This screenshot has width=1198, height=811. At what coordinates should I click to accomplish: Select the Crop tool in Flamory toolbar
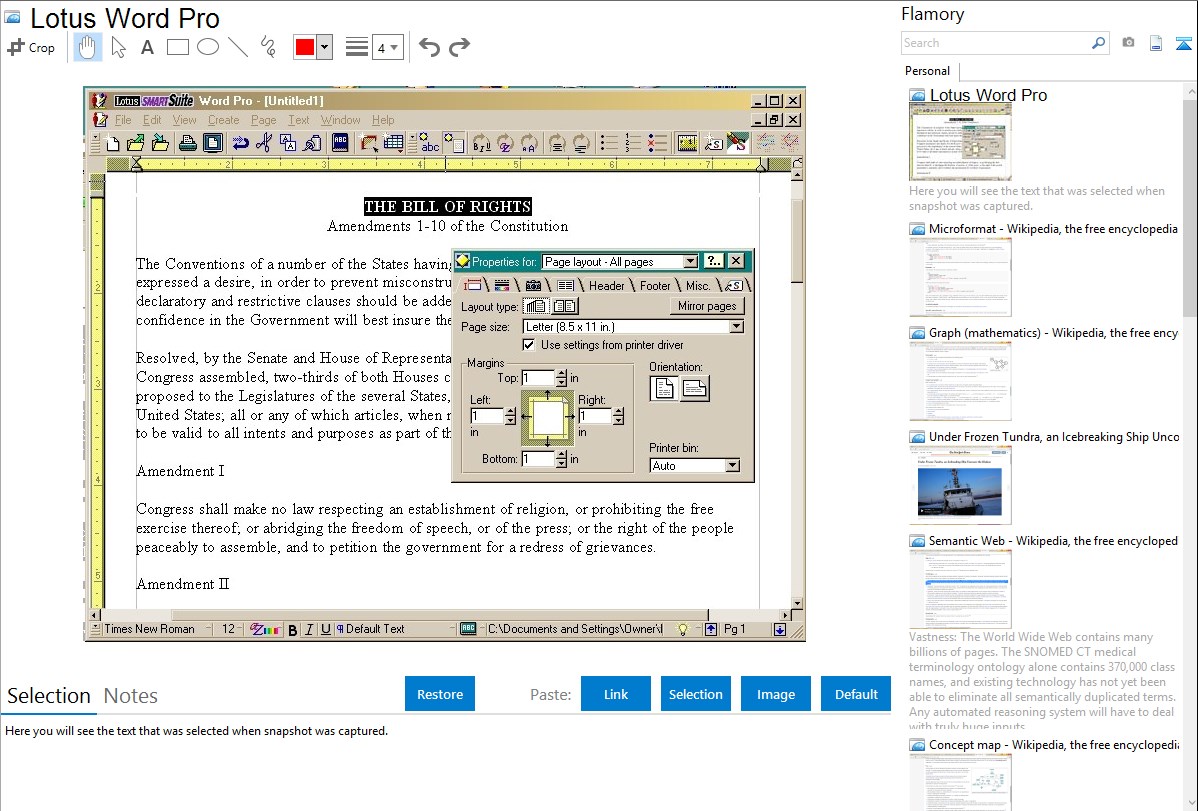pyautogui.click(x=31, y=47)
